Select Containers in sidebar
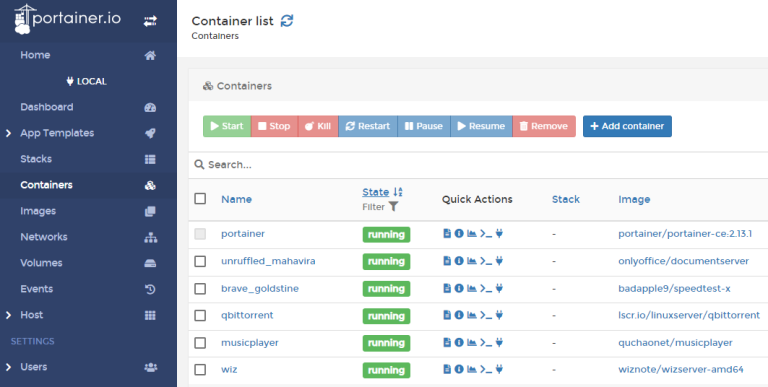This screenshot has width=768, height=387. coord(47,185)
